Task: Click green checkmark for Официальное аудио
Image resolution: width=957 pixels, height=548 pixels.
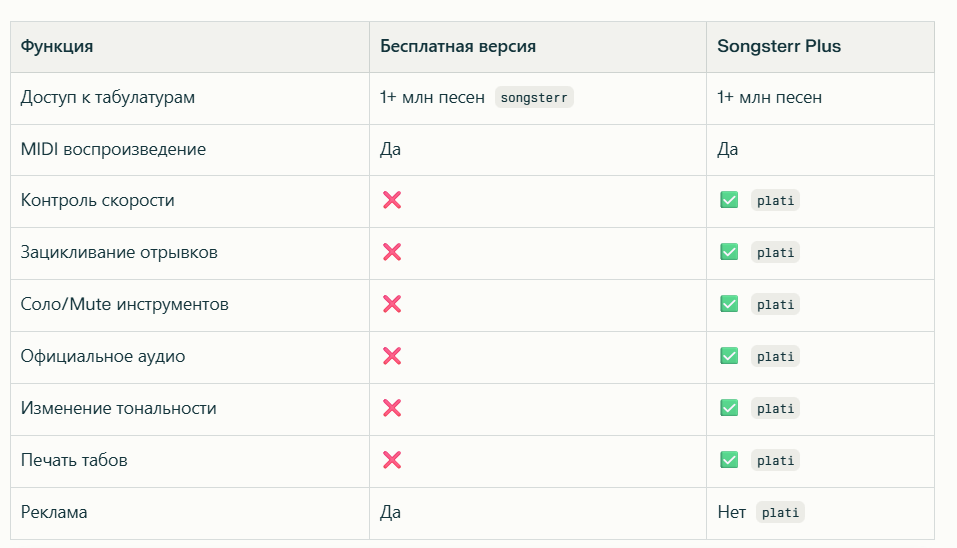Action: (729, 356)
